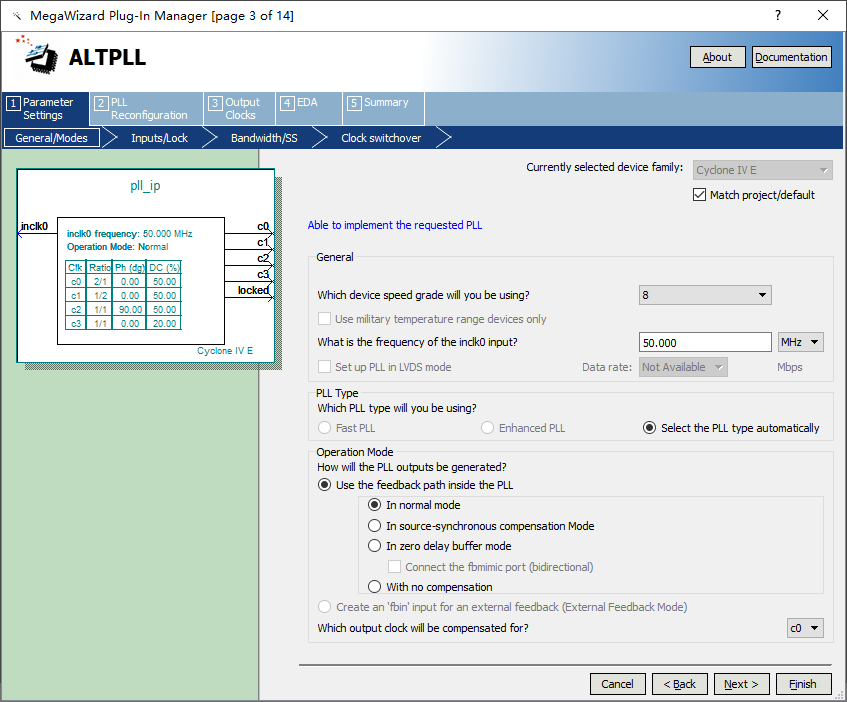This screenshot has width=847, height=702.
Task: Switch to EDA tab
Action: (308, 109)
